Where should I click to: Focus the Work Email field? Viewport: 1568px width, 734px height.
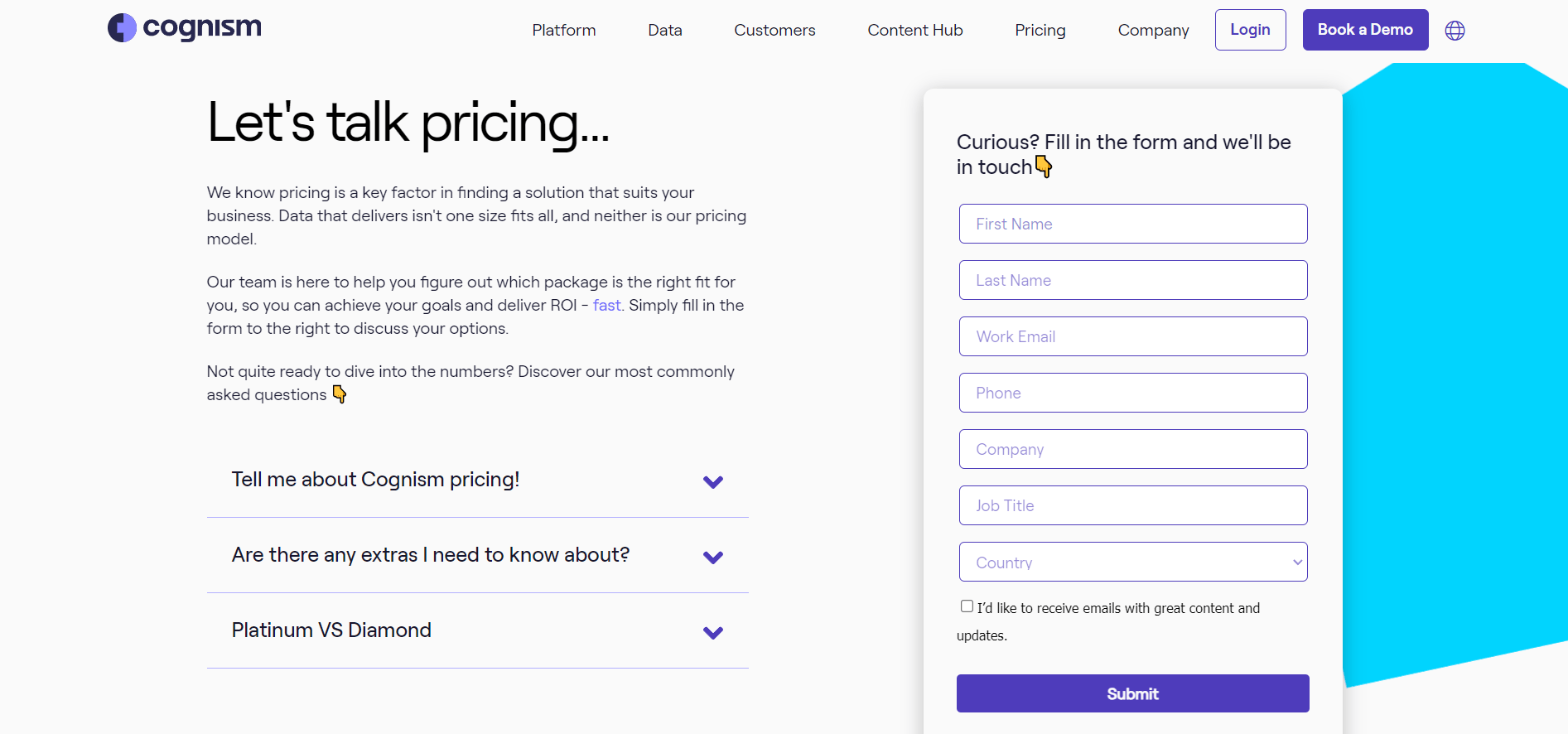click(x=1132, y=337)
